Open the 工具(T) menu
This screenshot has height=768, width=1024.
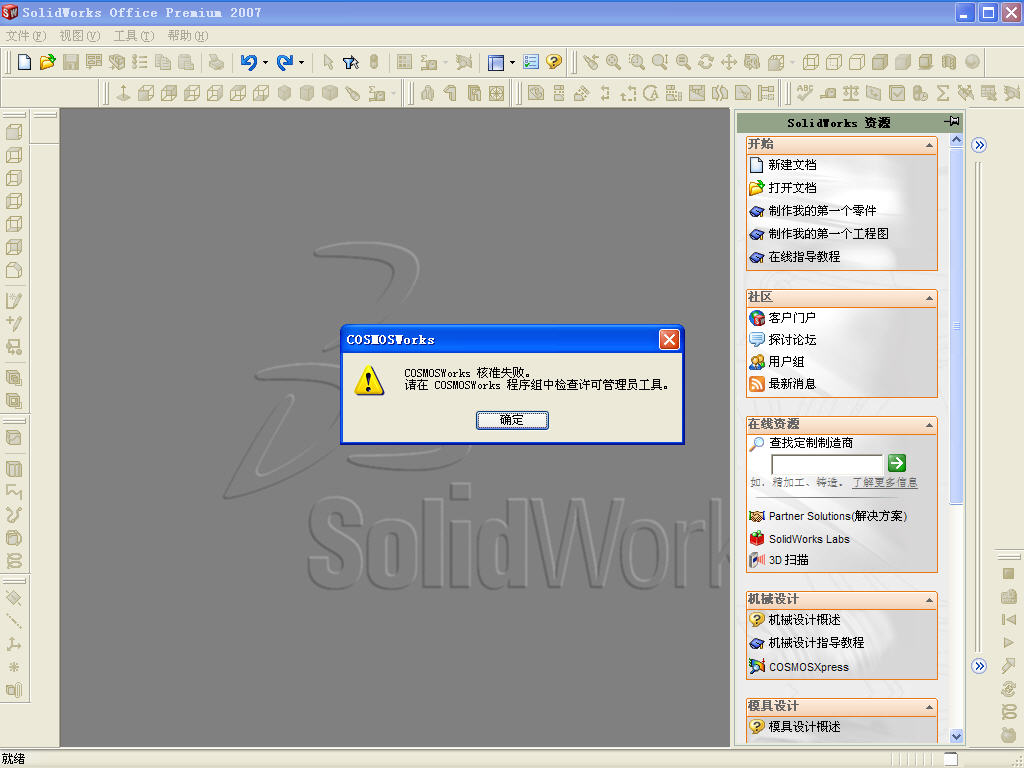[x=134, y=36]
